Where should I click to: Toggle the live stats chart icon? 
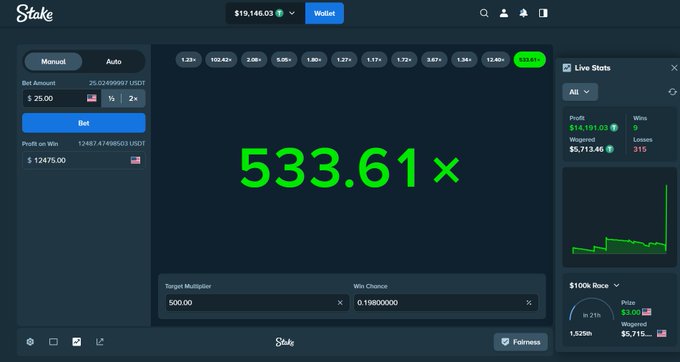[x=77, y=342]
